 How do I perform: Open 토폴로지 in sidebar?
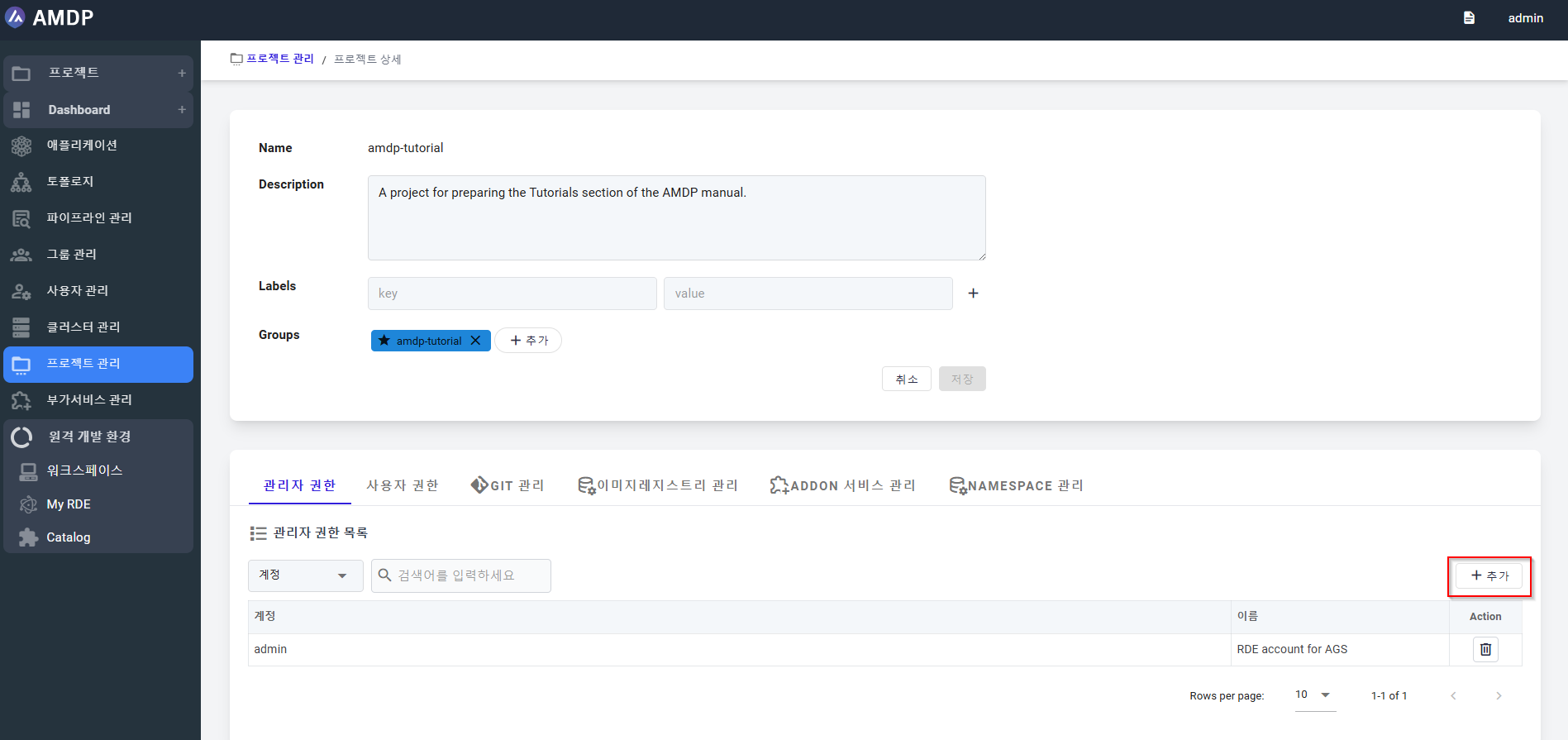(98, 182)
